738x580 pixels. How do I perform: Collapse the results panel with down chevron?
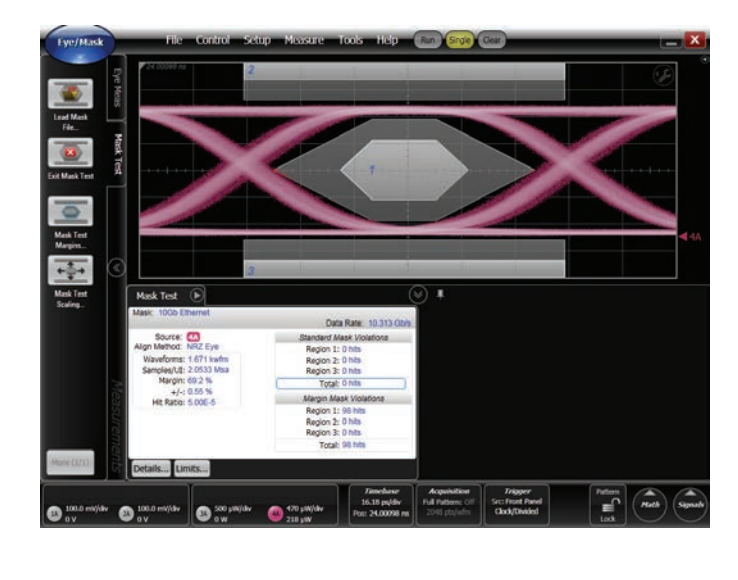point(417,294)
